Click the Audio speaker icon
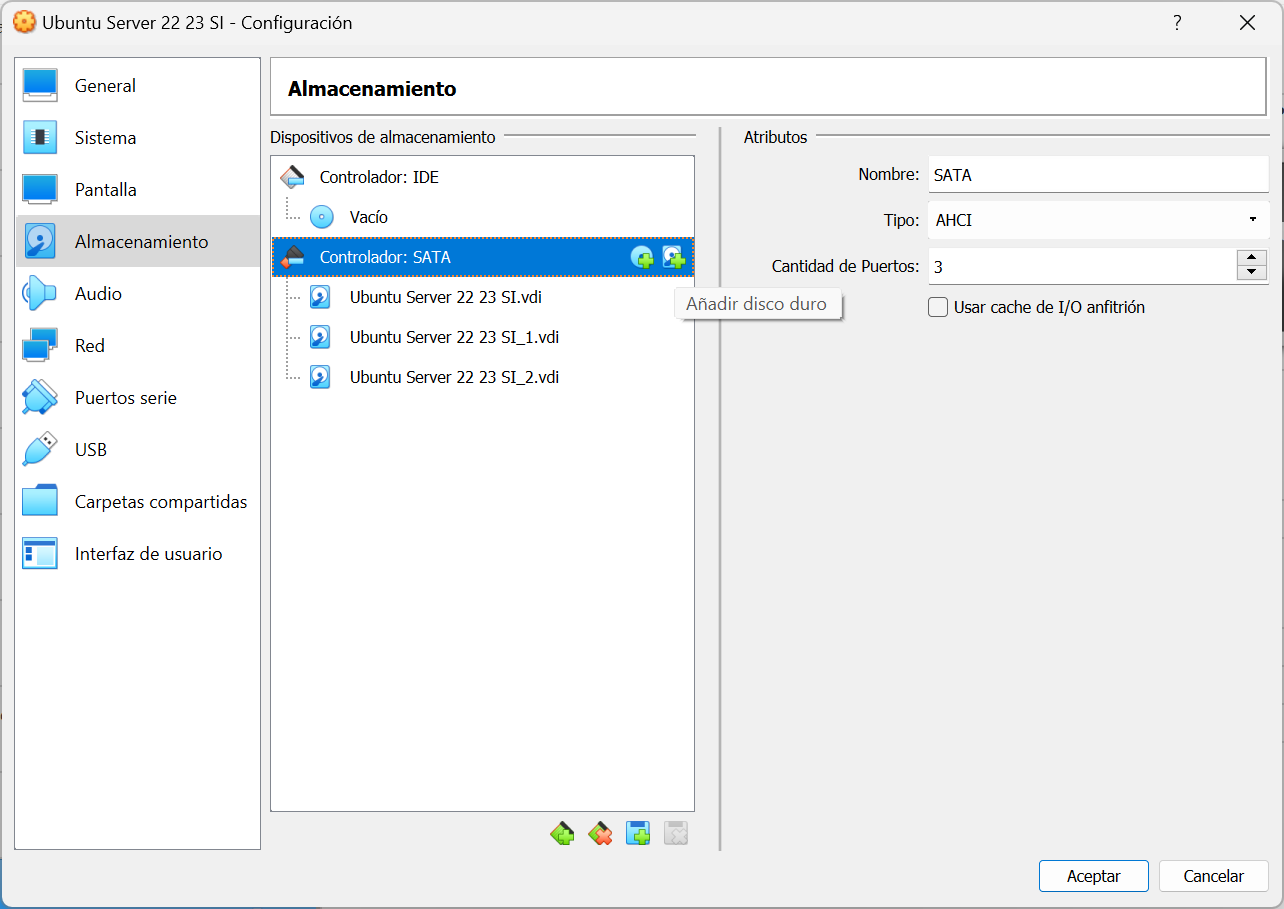 pos(40,294)
